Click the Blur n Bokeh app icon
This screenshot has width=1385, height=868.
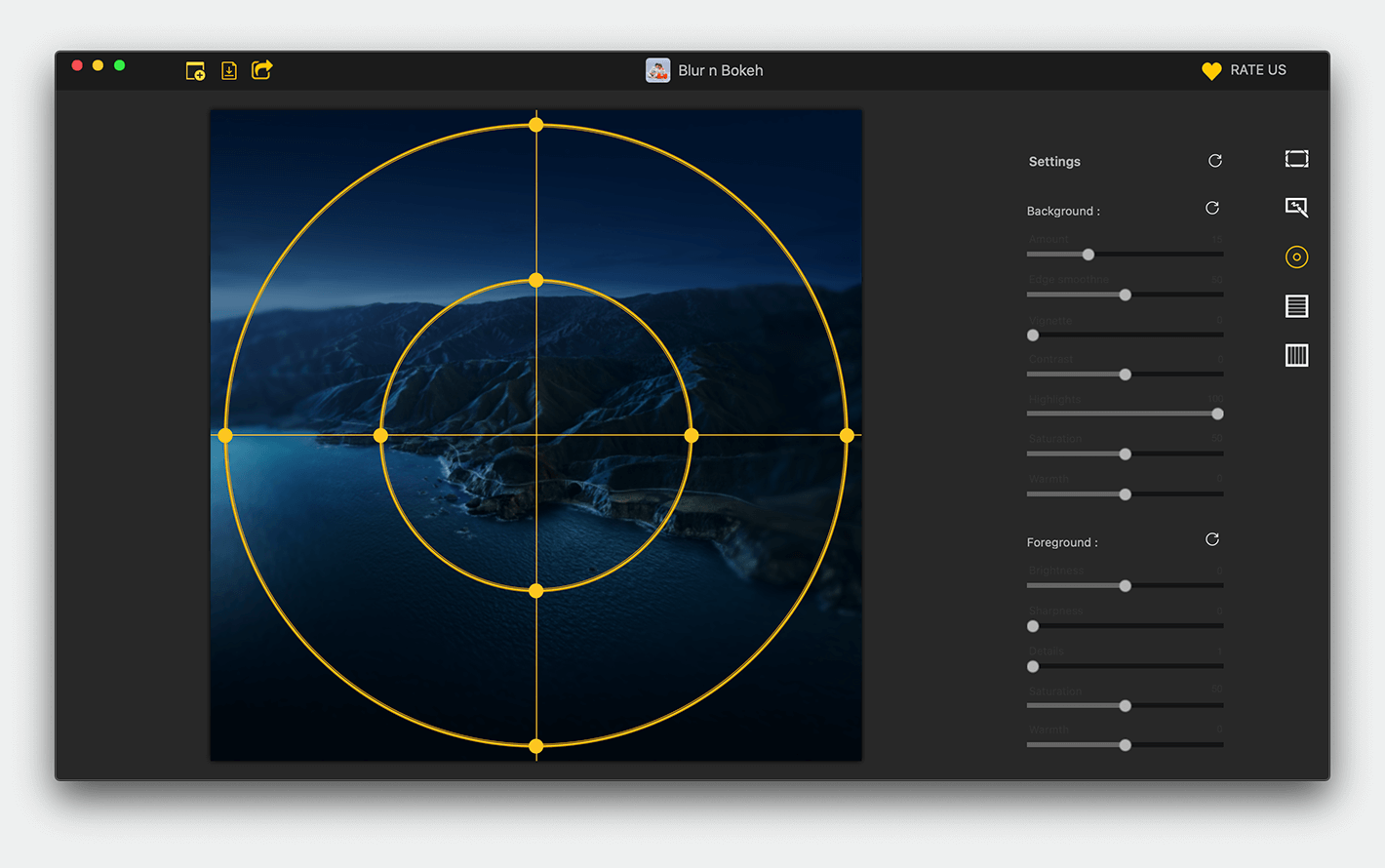(x=657, y=70)
